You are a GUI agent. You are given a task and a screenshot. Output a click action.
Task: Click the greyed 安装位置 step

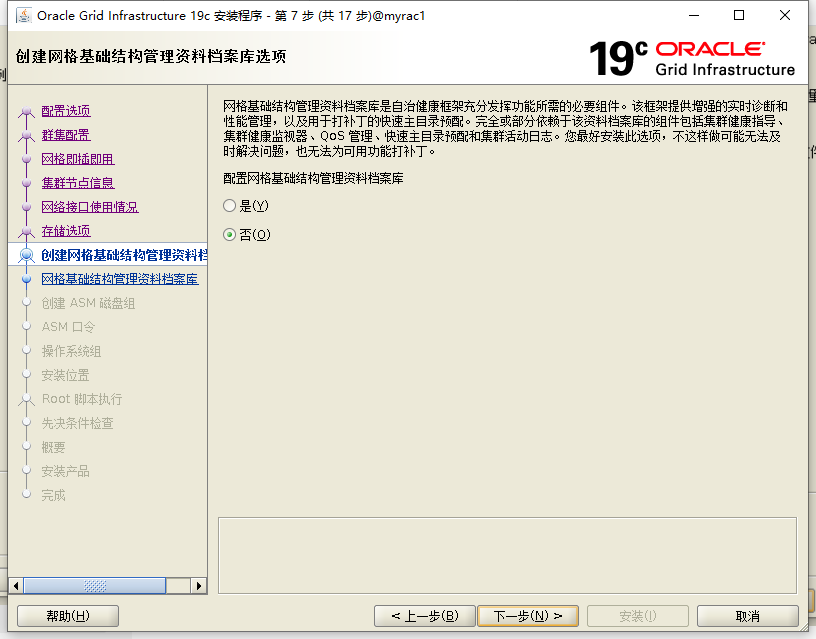click(x=65, y=375)
